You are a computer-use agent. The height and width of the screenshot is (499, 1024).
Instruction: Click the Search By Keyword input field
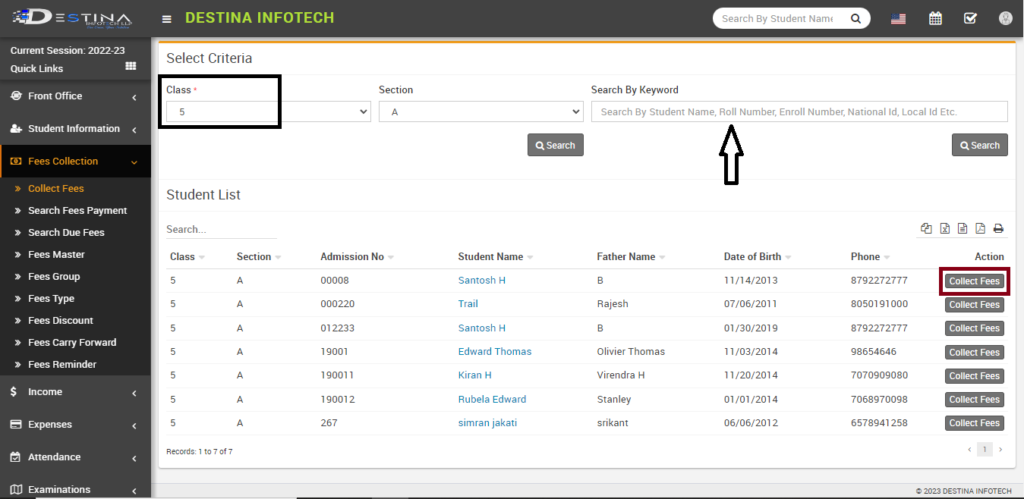click(799, 112)
